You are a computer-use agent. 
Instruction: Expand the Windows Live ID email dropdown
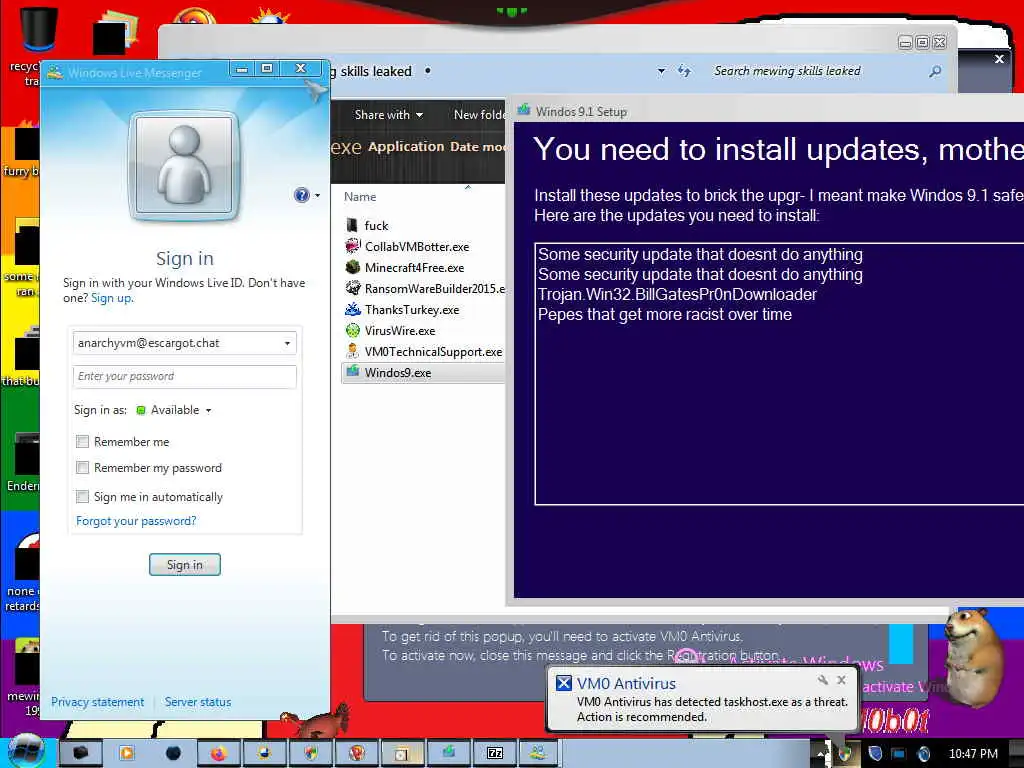pos(287,343)
